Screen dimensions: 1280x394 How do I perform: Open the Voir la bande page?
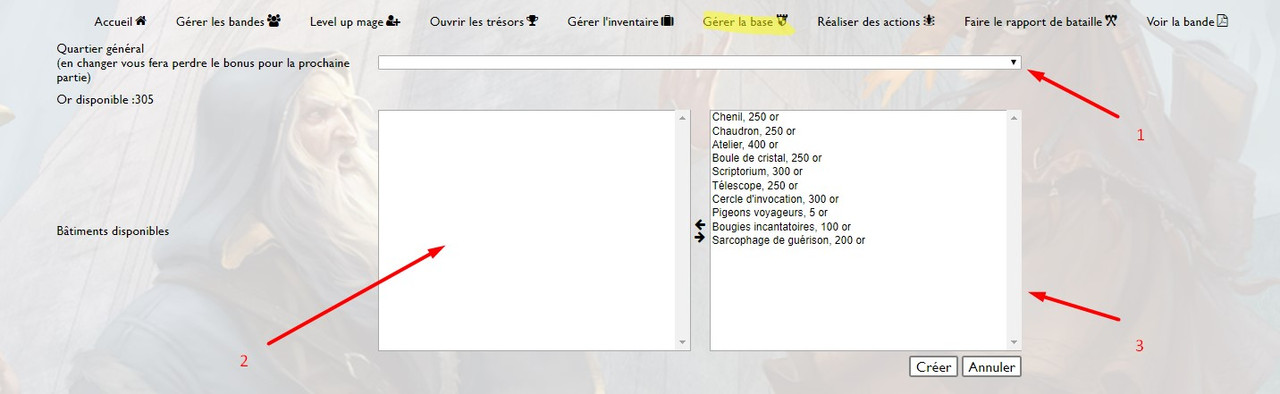pyautogui.click(x=1187, y=21)
